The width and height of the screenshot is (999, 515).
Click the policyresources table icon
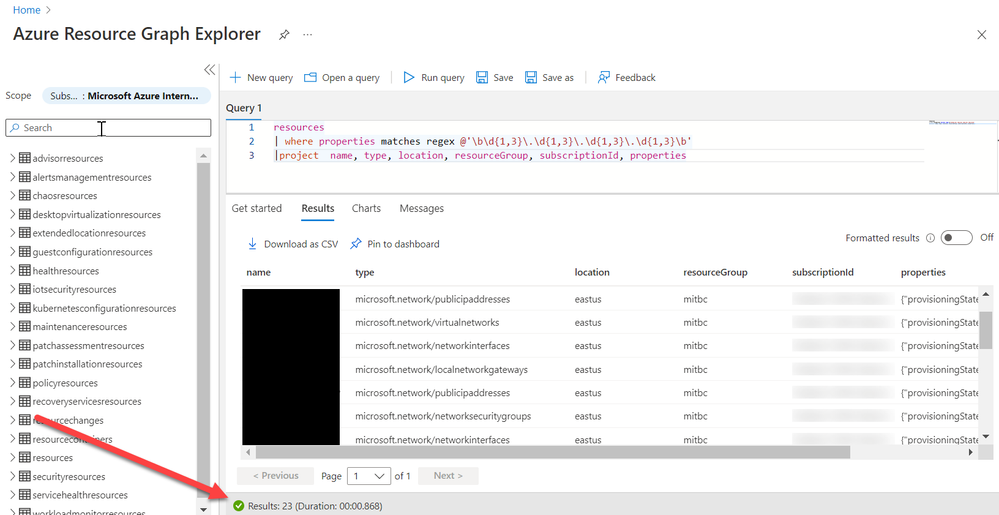[x=25, y=382]
